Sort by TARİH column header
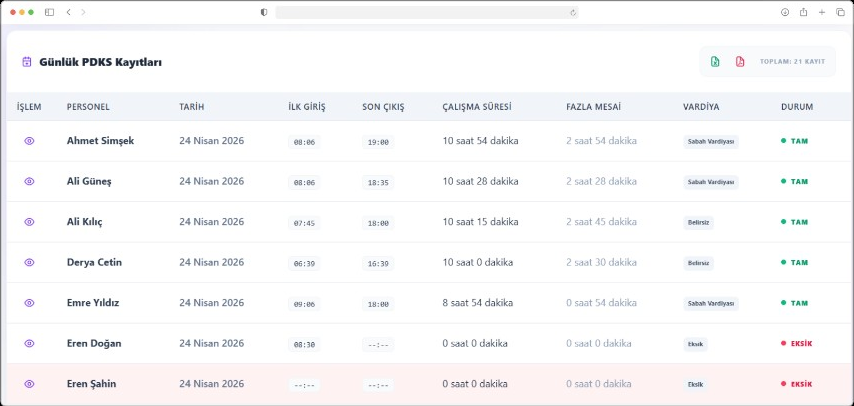The image size is (854, 406). click(x=192, y=107)
